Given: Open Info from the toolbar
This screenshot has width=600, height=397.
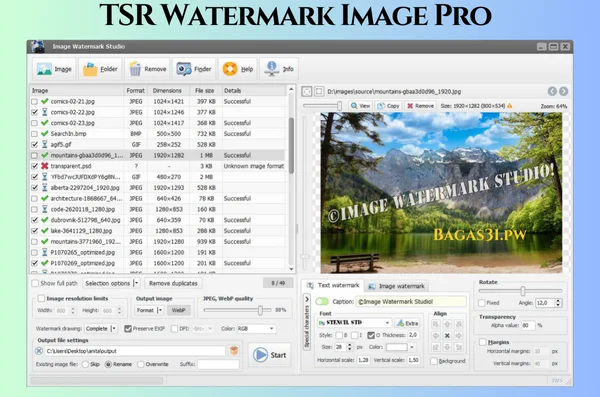Looking at the screenshot, I should tap(279, 69).
